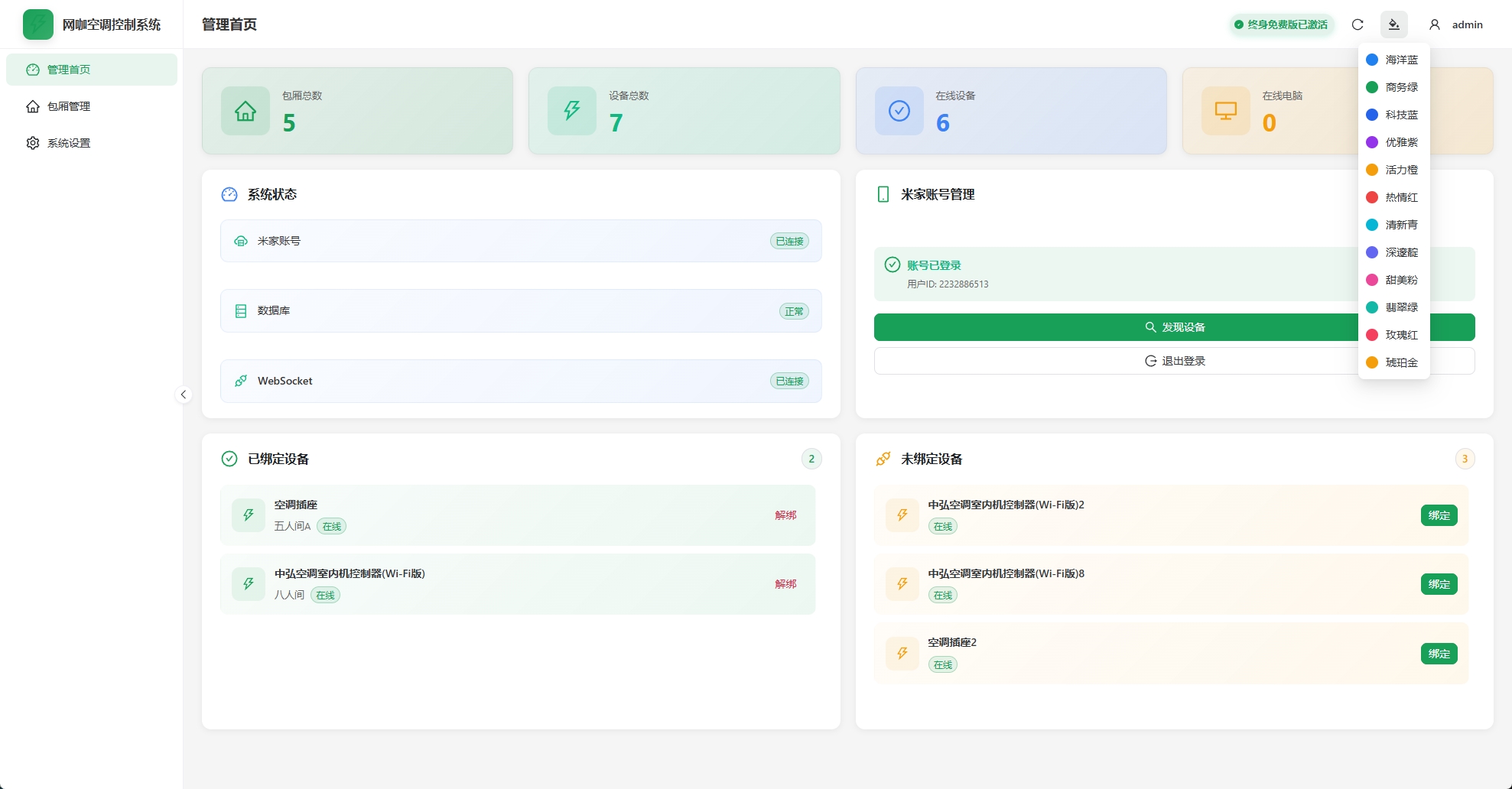Choose the 优雅紫 theme option
1512x789 pixels.
pos(1393,142)
